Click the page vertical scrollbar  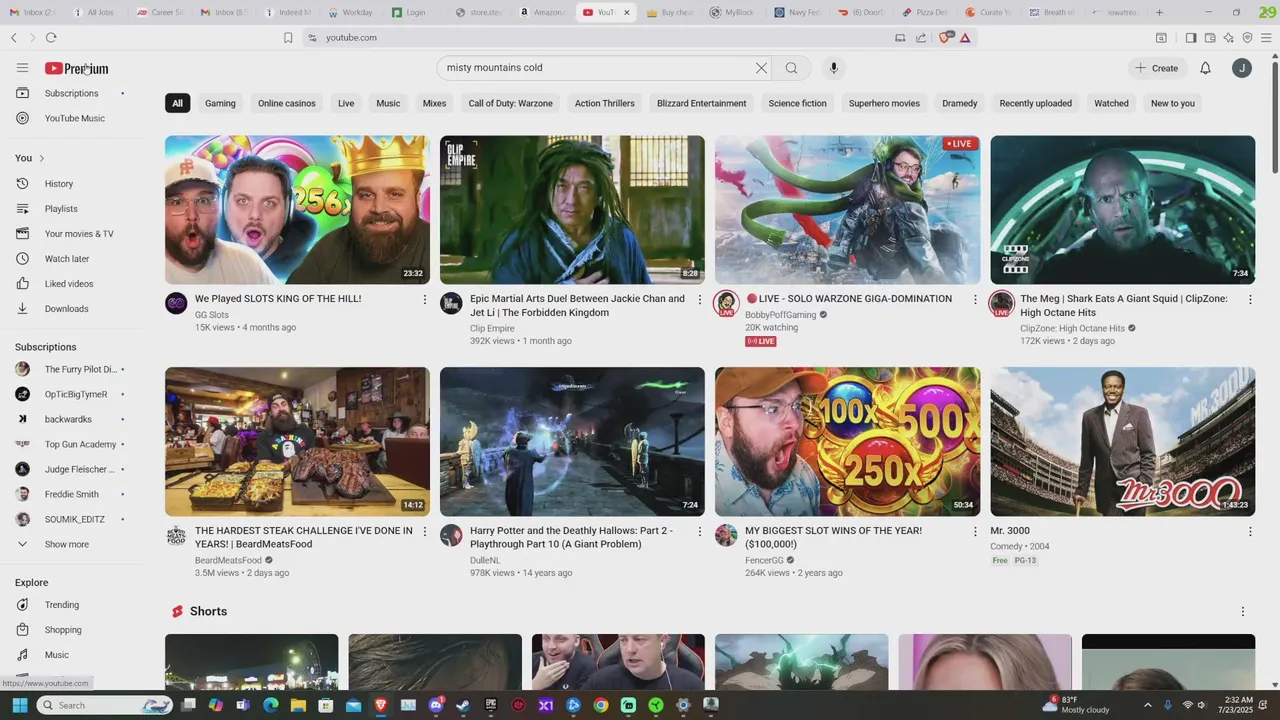(1274, 120)
